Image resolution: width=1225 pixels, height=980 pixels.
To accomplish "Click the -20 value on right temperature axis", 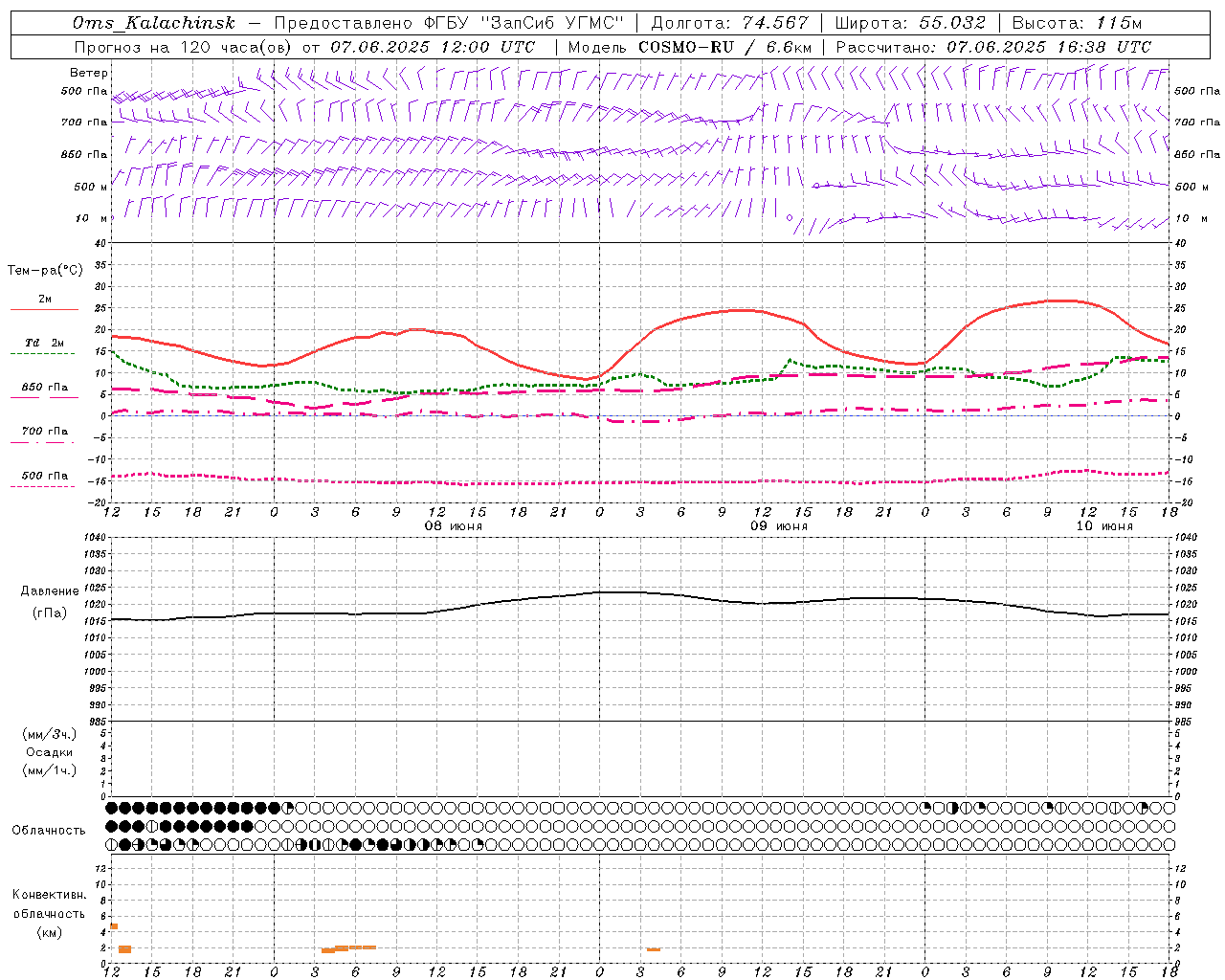I will 1182,502.
